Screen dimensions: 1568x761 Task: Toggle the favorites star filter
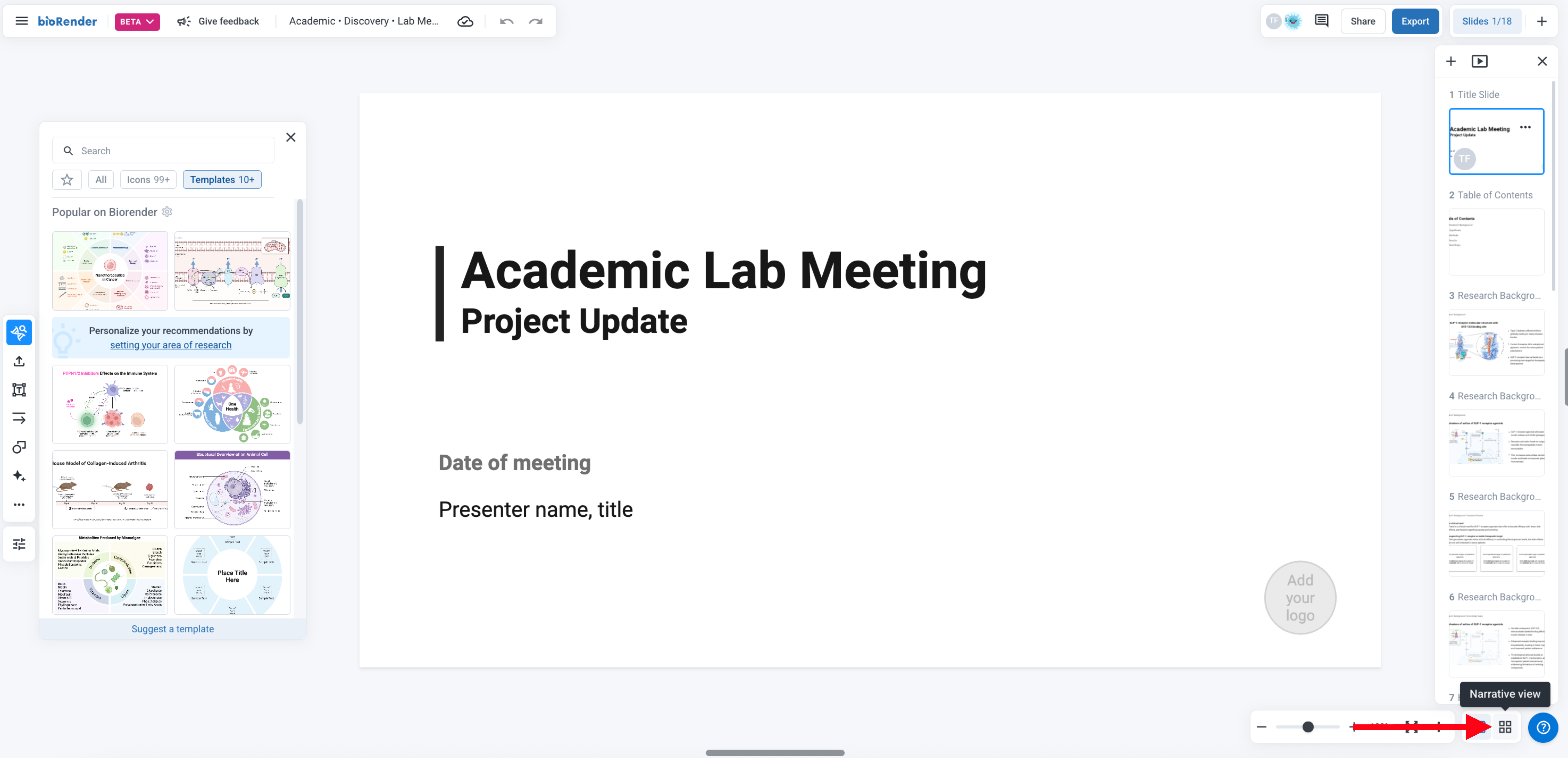tap(67, 179)
